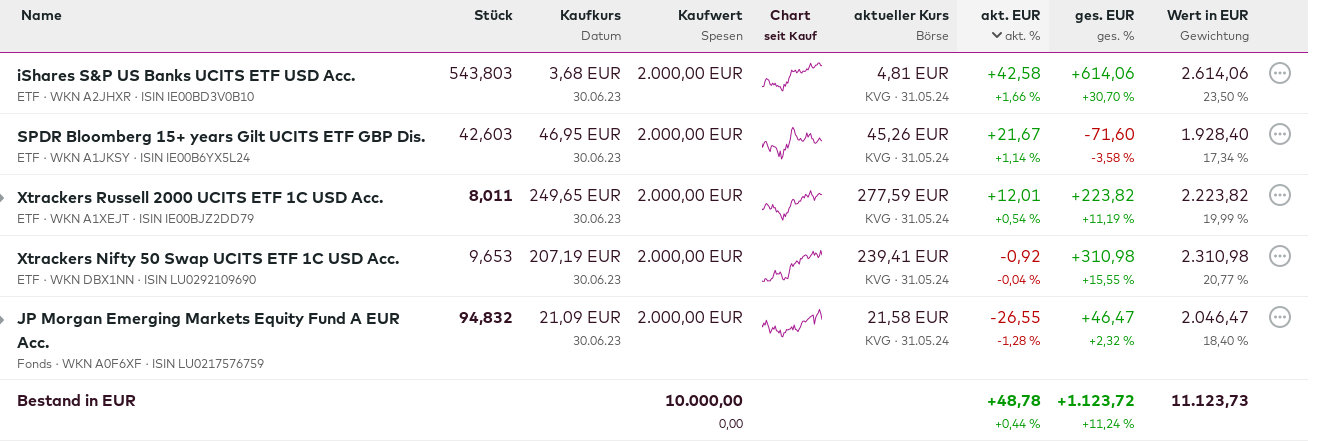Image resolution: width=1319 pixels, height=441 pixels.
Task: Click the Chart seit Kauf column header
Action: [790, 15]
